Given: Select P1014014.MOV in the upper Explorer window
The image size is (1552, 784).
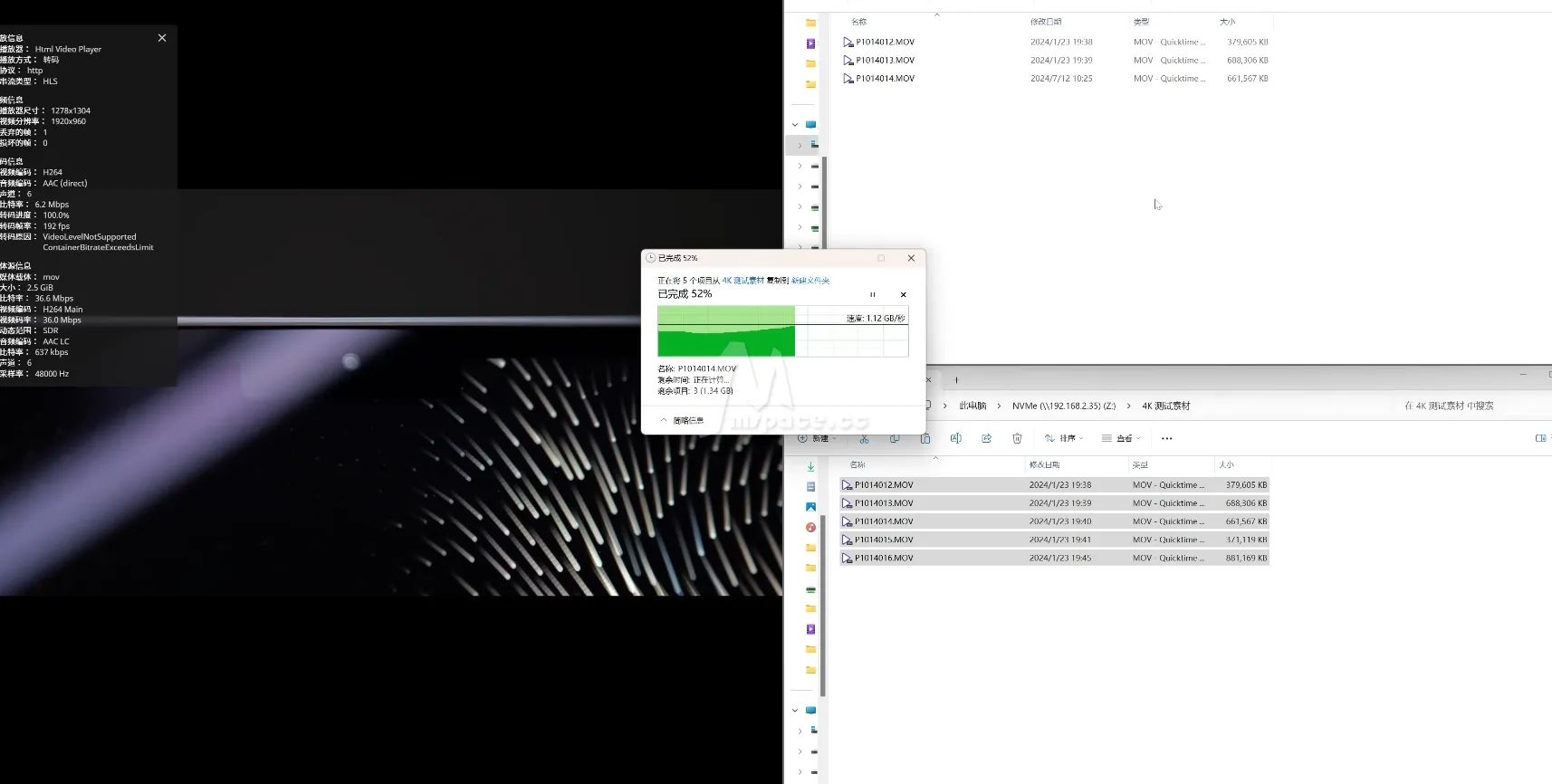Looking at the screenshot, I should point(1055,78).
